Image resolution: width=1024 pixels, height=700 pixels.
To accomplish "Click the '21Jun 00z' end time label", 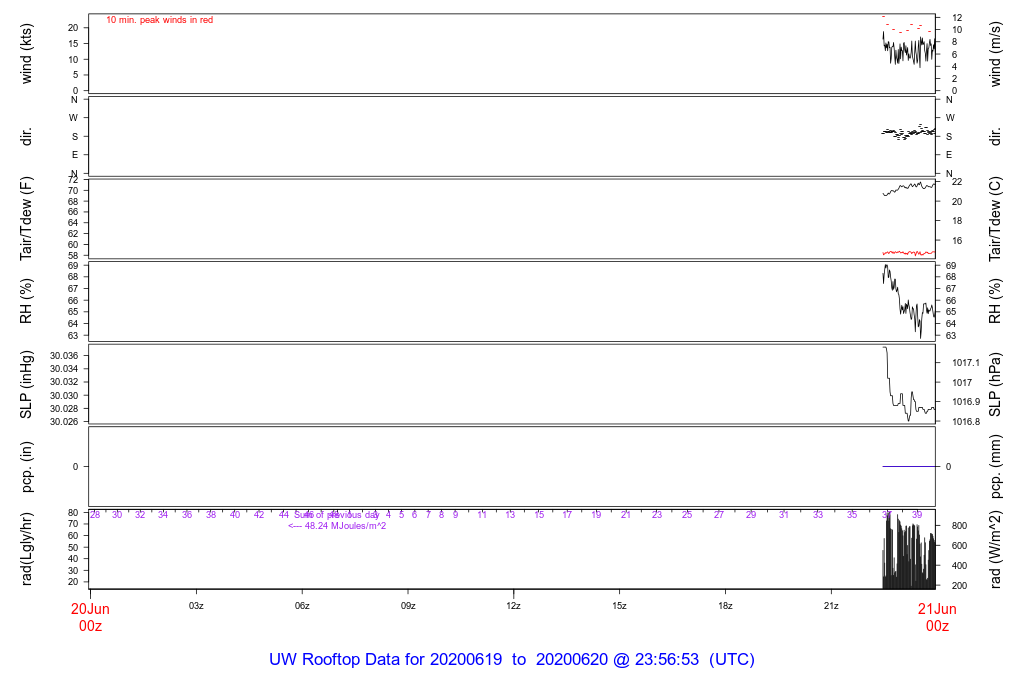I will tap(937, 617).
